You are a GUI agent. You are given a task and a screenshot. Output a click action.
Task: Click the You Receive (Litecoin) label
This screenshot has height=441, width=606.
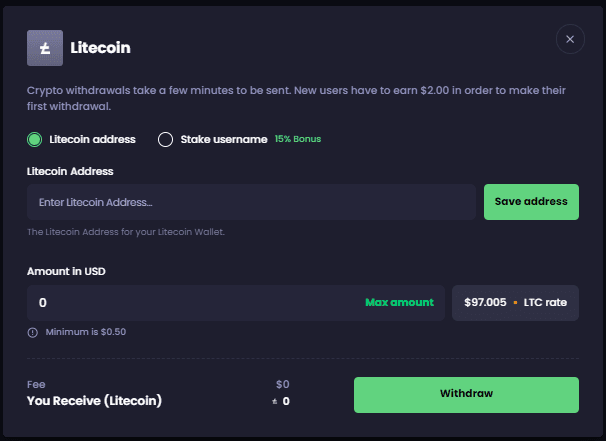(x=94, y=401)
